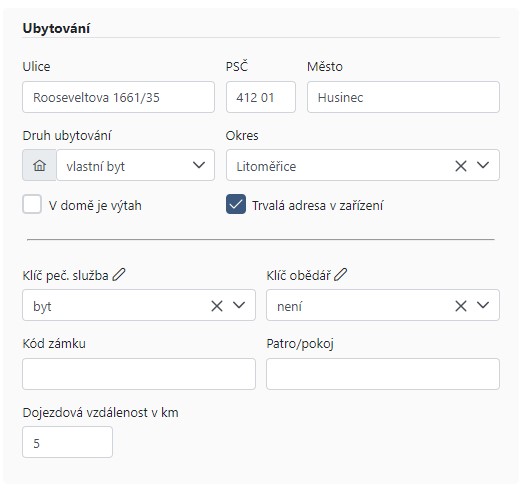This screenshot has height=500, width=529.
Task: Focus the PSČ field showing 412 01
Action: pos(261,97)
